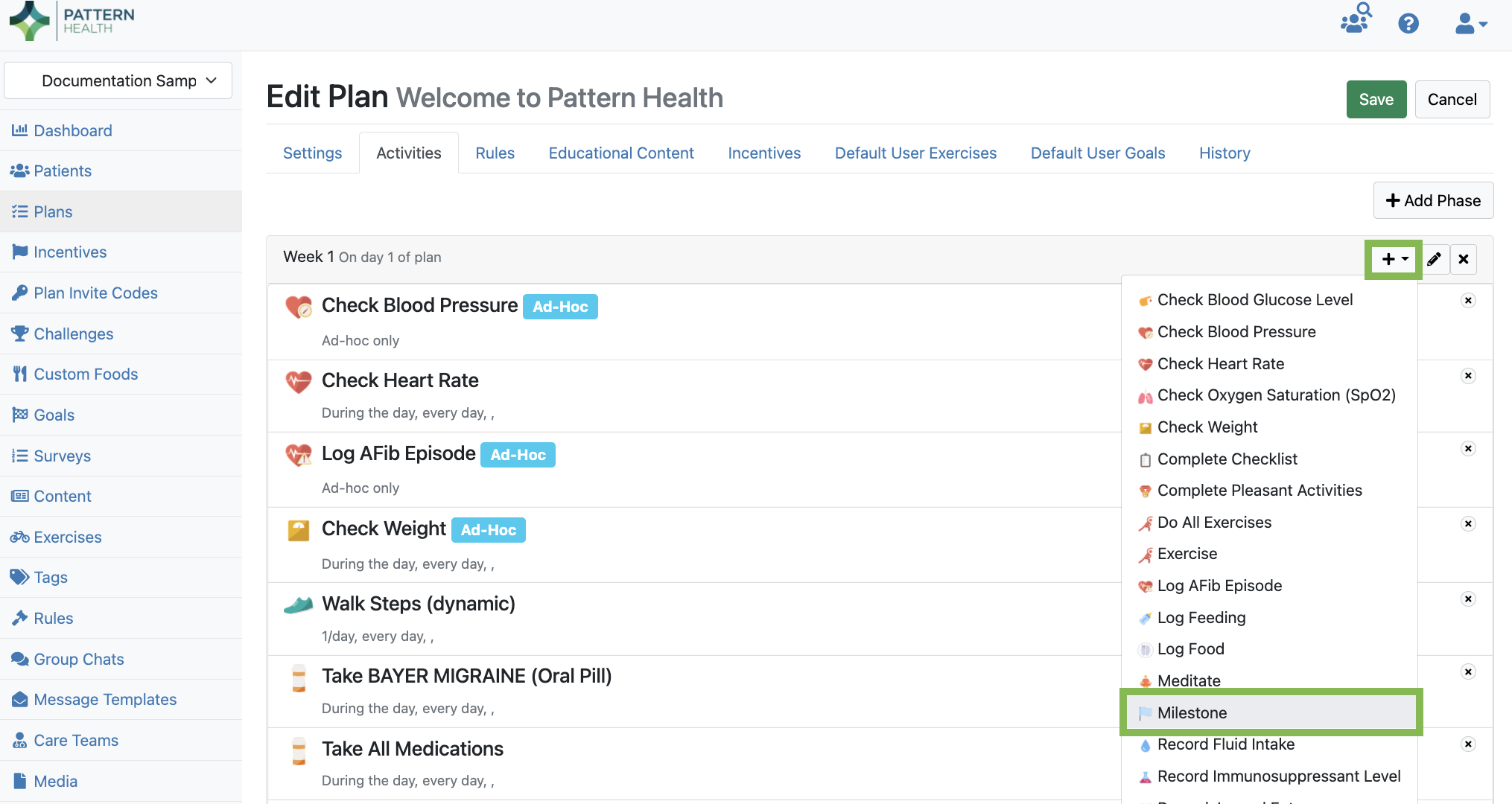Click the Add Phase button
The image size is (1512, 804).
tap(1433, 201)
